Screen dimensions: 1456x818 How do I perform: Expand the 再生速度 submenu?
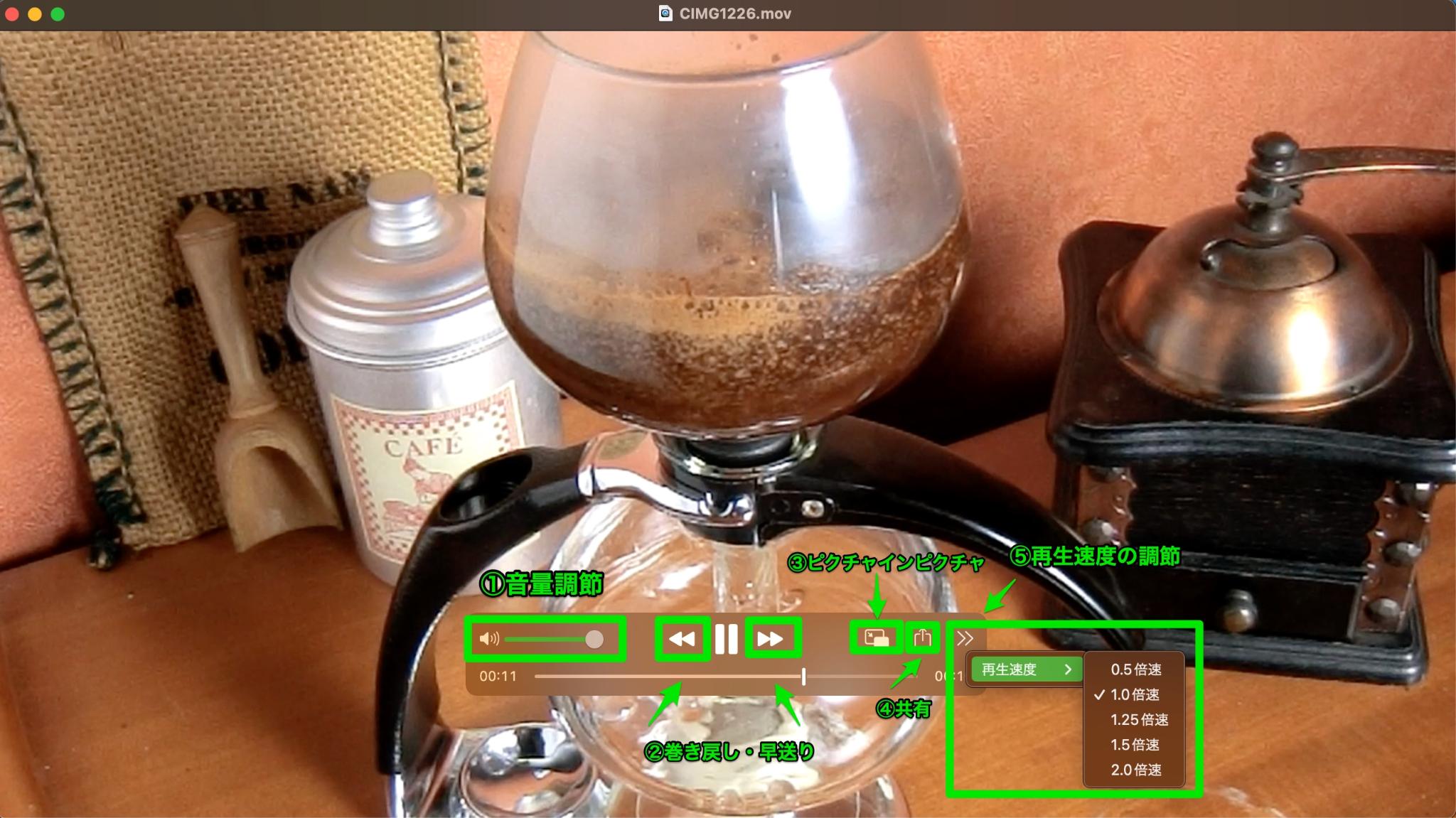1024,668
